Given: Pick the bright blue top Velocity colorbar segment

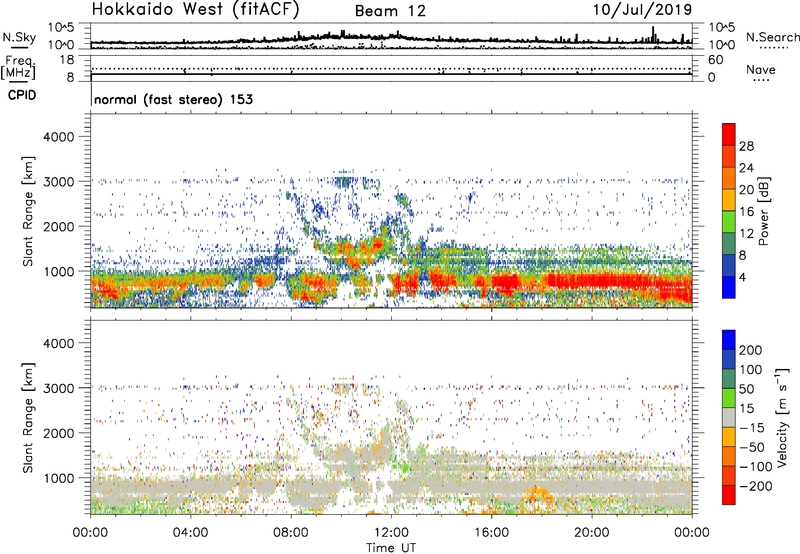Looking at the screenshot, I should click(729, 340).
